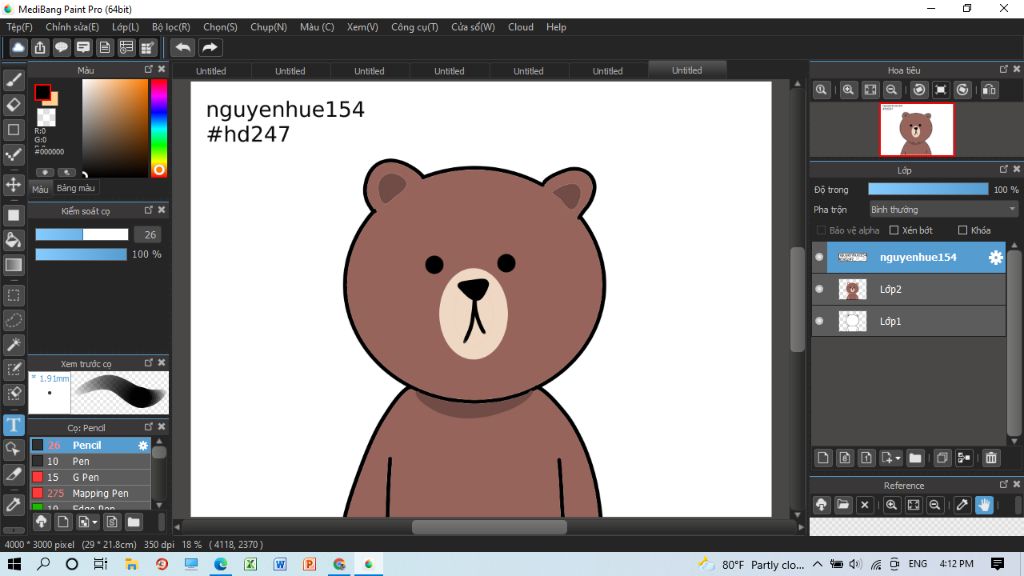Open the Pha trộn blend mode dropdown
The image size is (1024, 576).
[x=943, y=210]
